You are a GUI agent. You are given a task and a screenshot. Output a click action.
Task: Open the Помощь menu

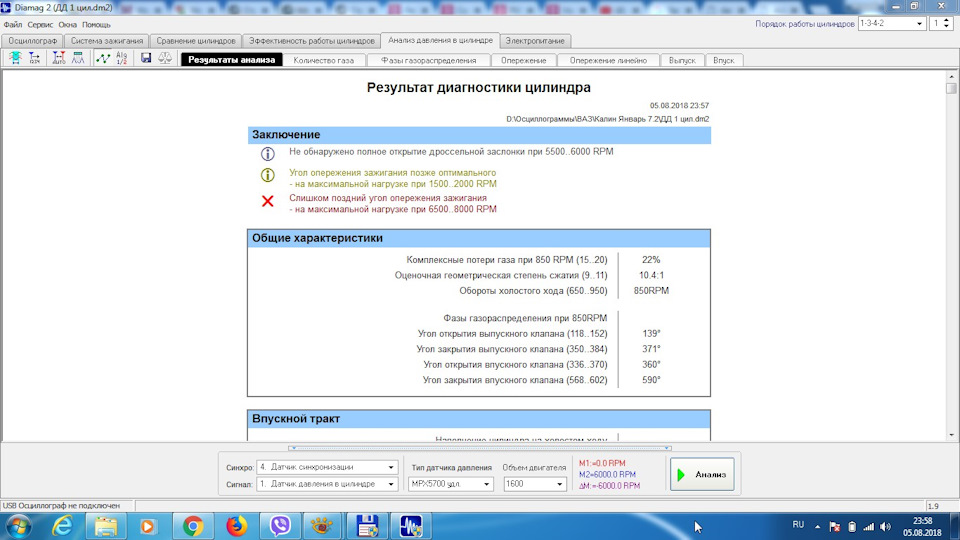click(x=96, y=25)
